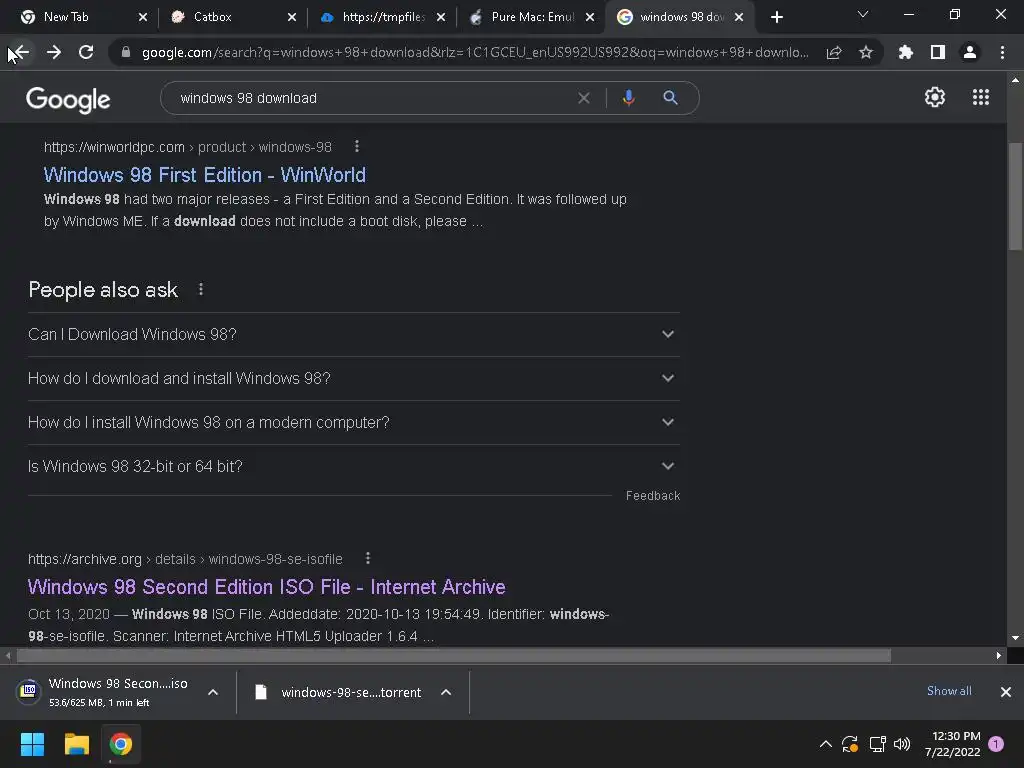Click the archive.org breadcrumb URL

coord(185,559)
